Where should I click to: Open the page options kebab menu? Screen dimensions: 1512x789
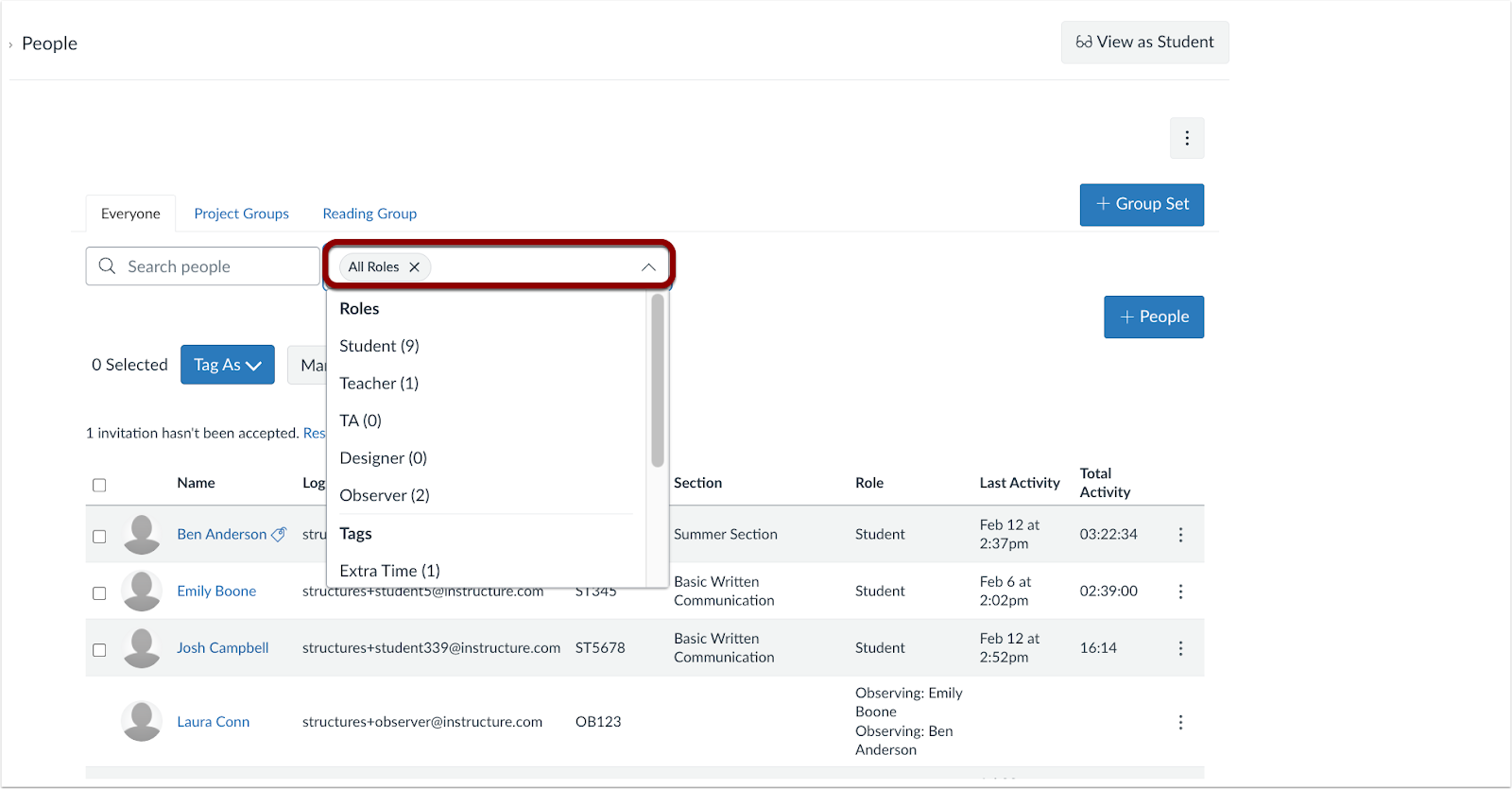pos(1187,138)
